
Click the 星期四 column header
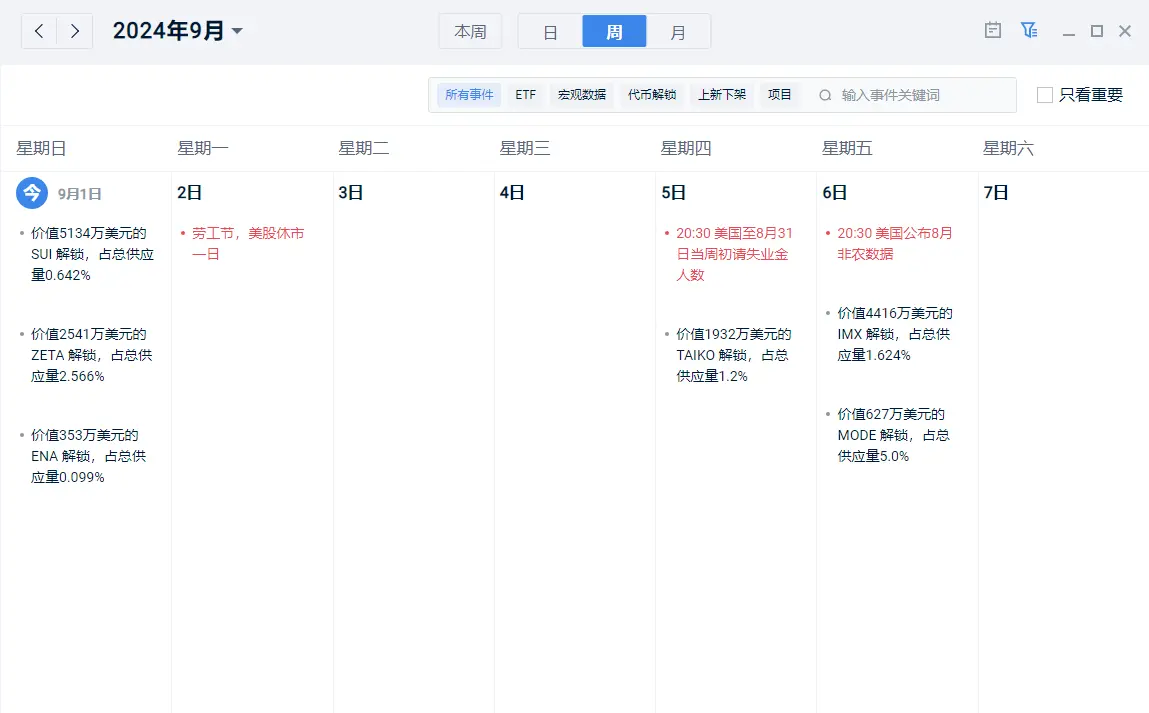click(x=686, y=148)
